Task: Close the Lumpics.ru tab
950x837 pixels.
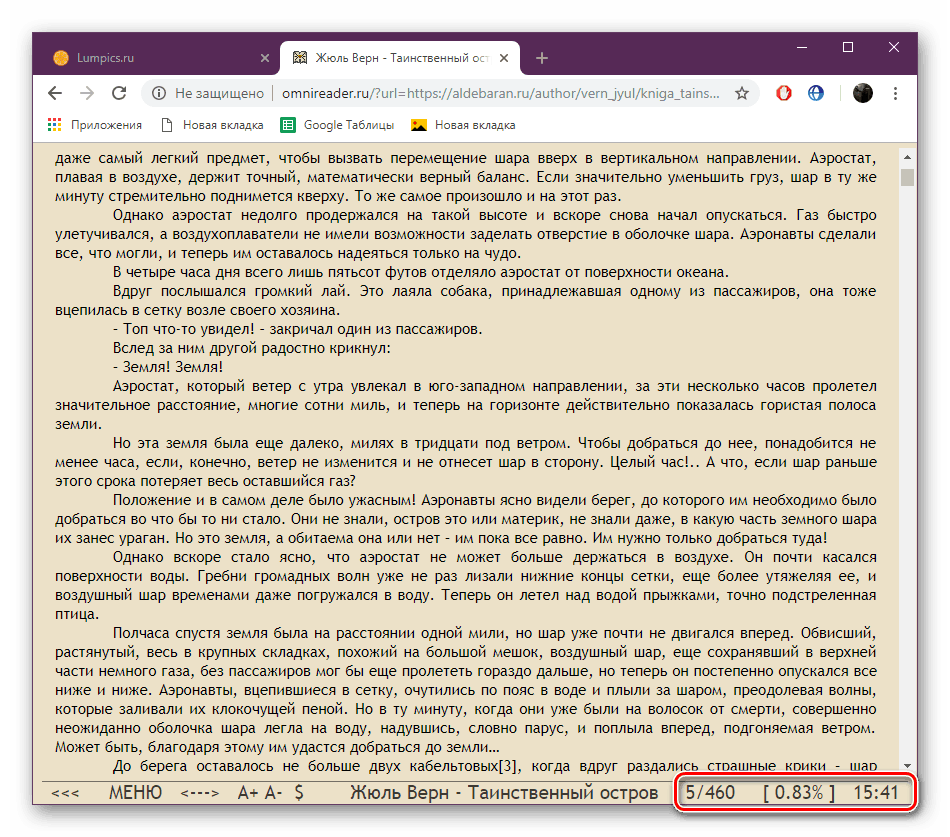Action: [x=265, y=58]
